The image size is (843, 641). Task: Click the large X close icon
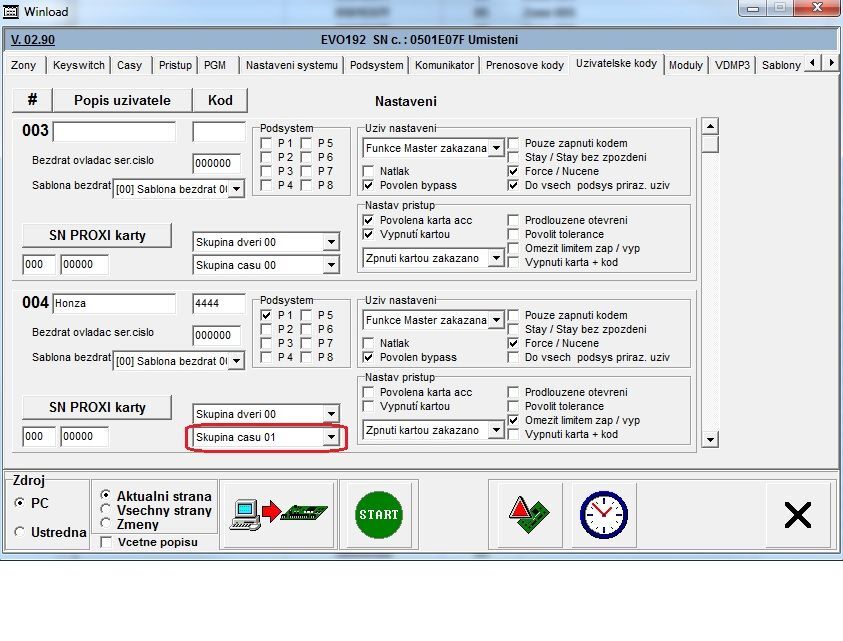point(797,514)
